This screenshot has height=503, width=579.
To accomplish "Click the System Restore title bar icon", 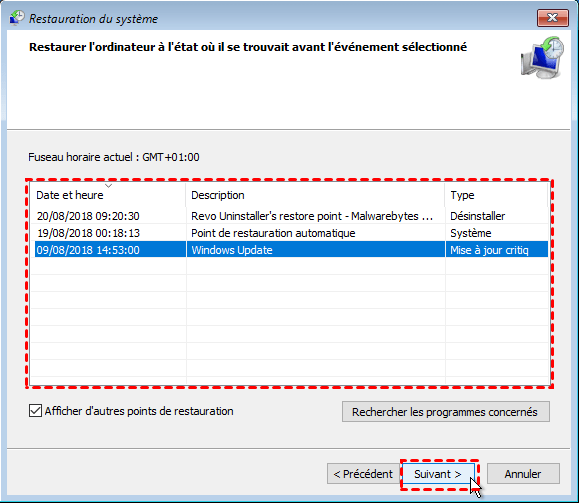I will pyautogui.click(x=17, y=18).
